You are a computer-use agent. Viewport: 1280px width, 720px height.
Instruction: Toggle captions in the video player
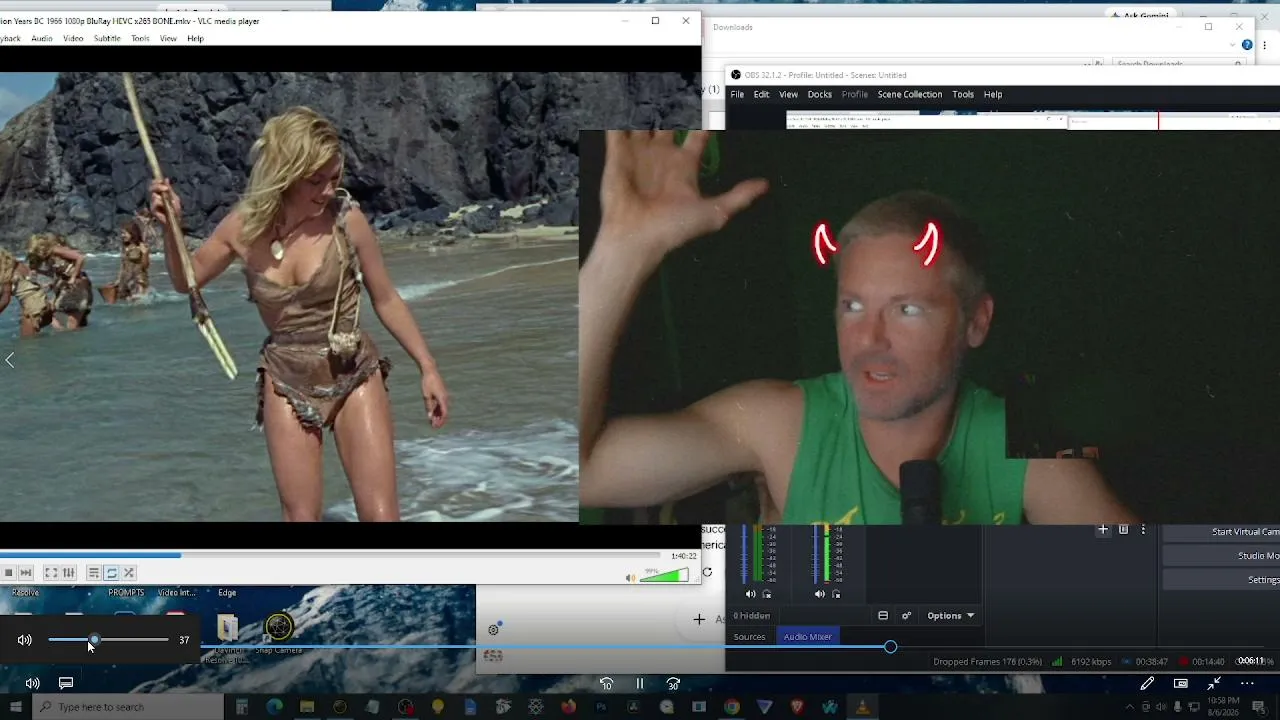click(x=66, y=683)
